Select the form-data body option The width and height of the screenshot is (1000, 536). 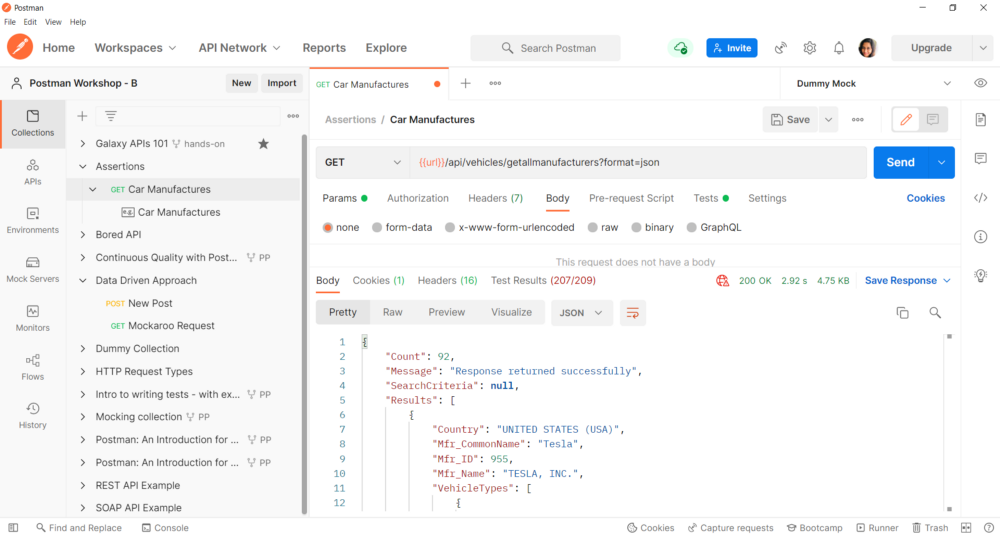pyautogui.click(x=402, y=228)
